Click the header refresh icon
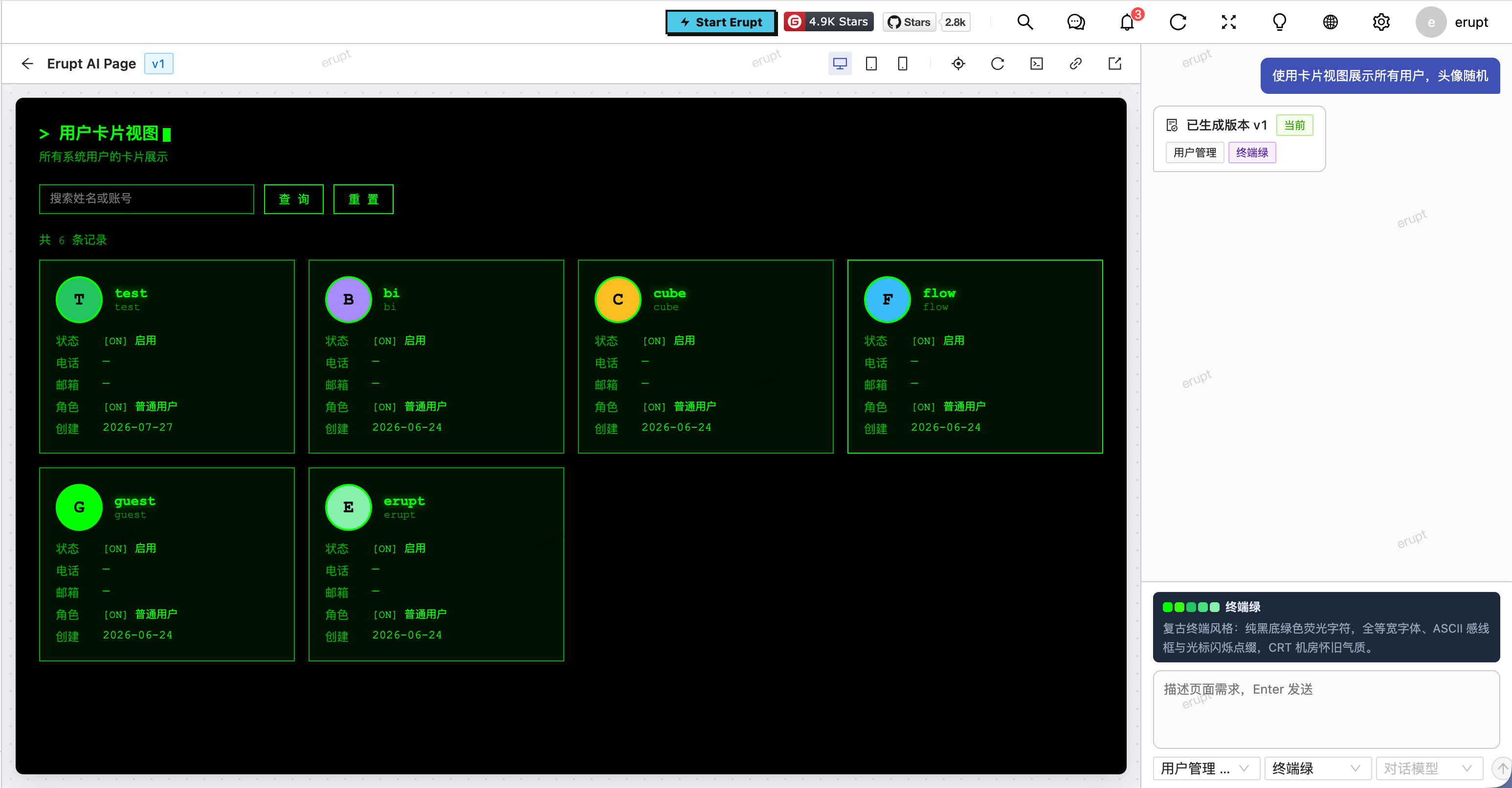Screen dimensions: 1512x788 tap(1178, 22)
